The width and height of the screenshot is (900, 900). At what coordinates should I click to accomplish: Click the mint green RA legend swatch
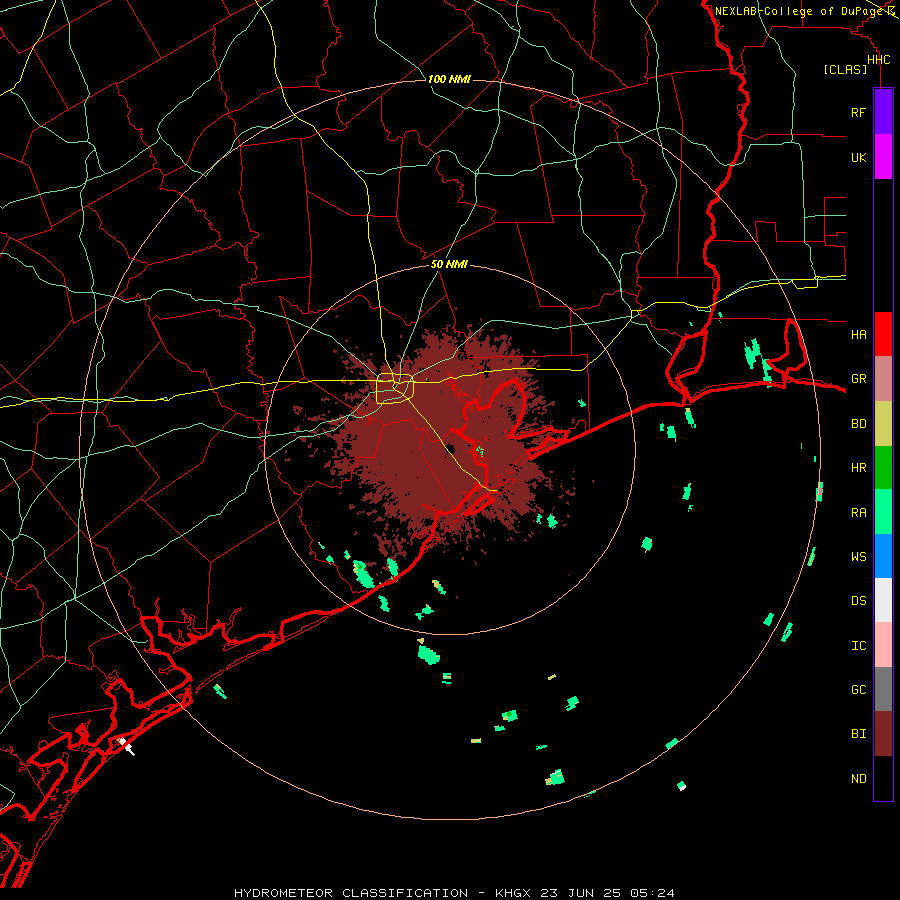tap(883, 512)
